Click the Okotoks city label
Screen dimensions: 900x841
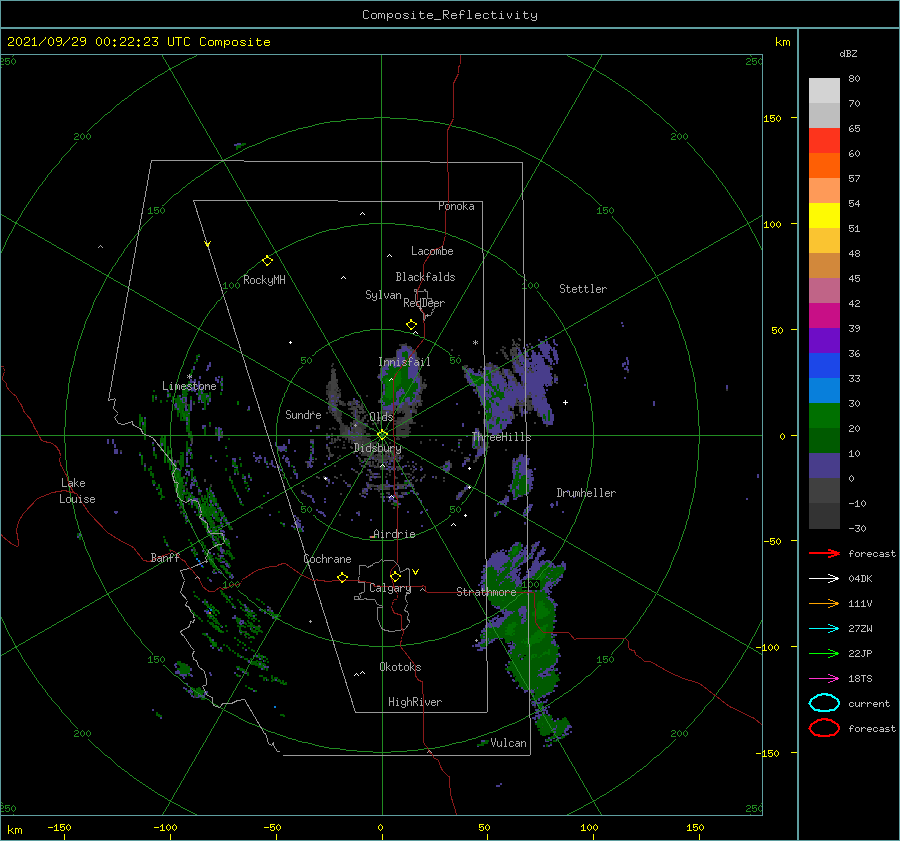[400, 667]
